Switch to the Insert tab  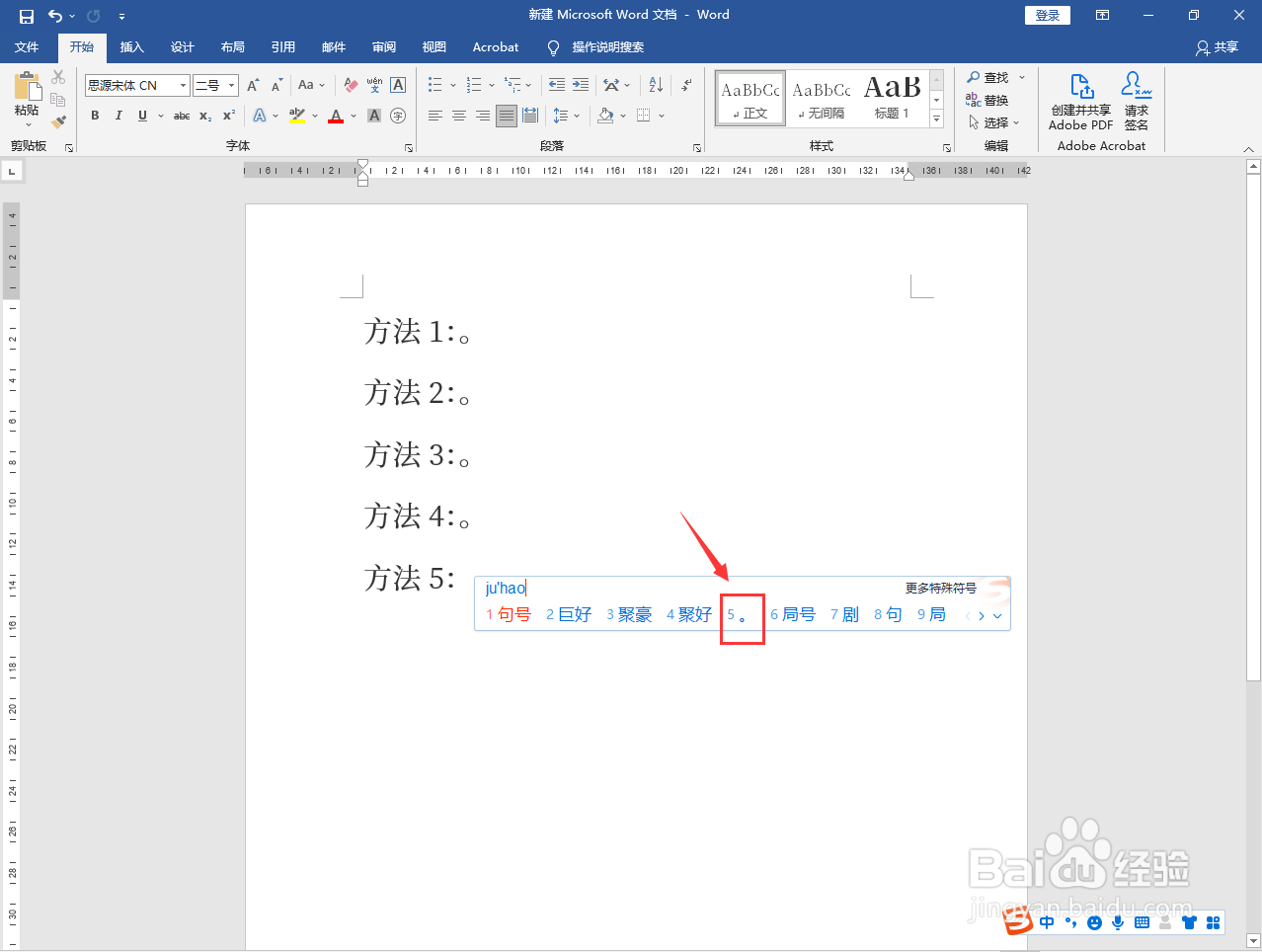131,47
